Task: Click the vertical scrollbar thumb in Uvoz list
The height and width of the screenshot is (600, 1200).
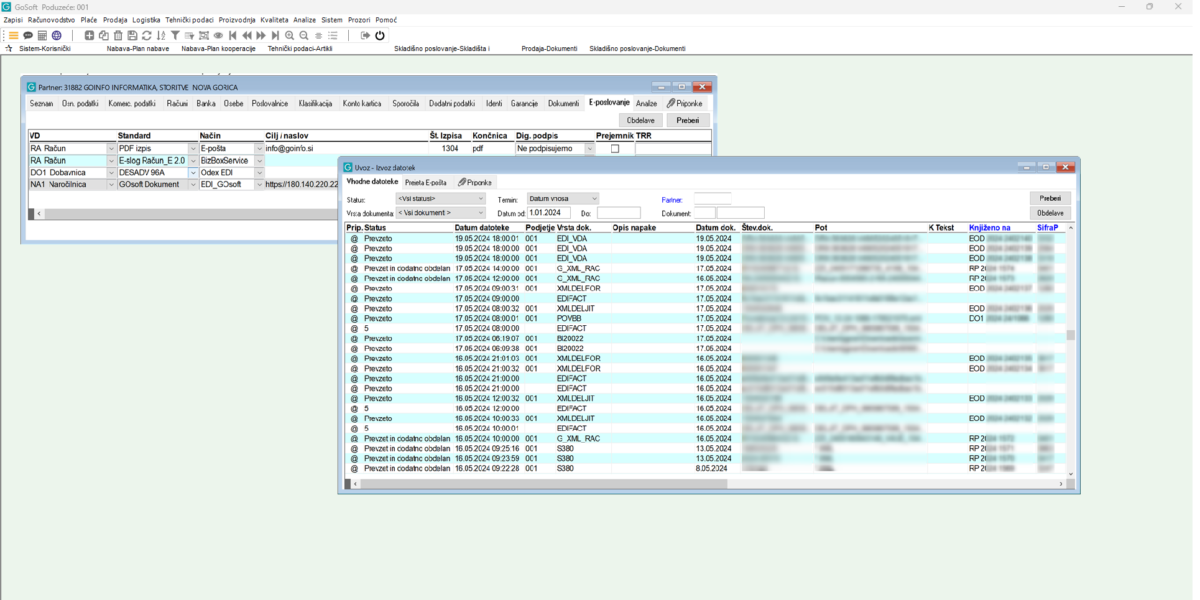Action: (1071, 336)
